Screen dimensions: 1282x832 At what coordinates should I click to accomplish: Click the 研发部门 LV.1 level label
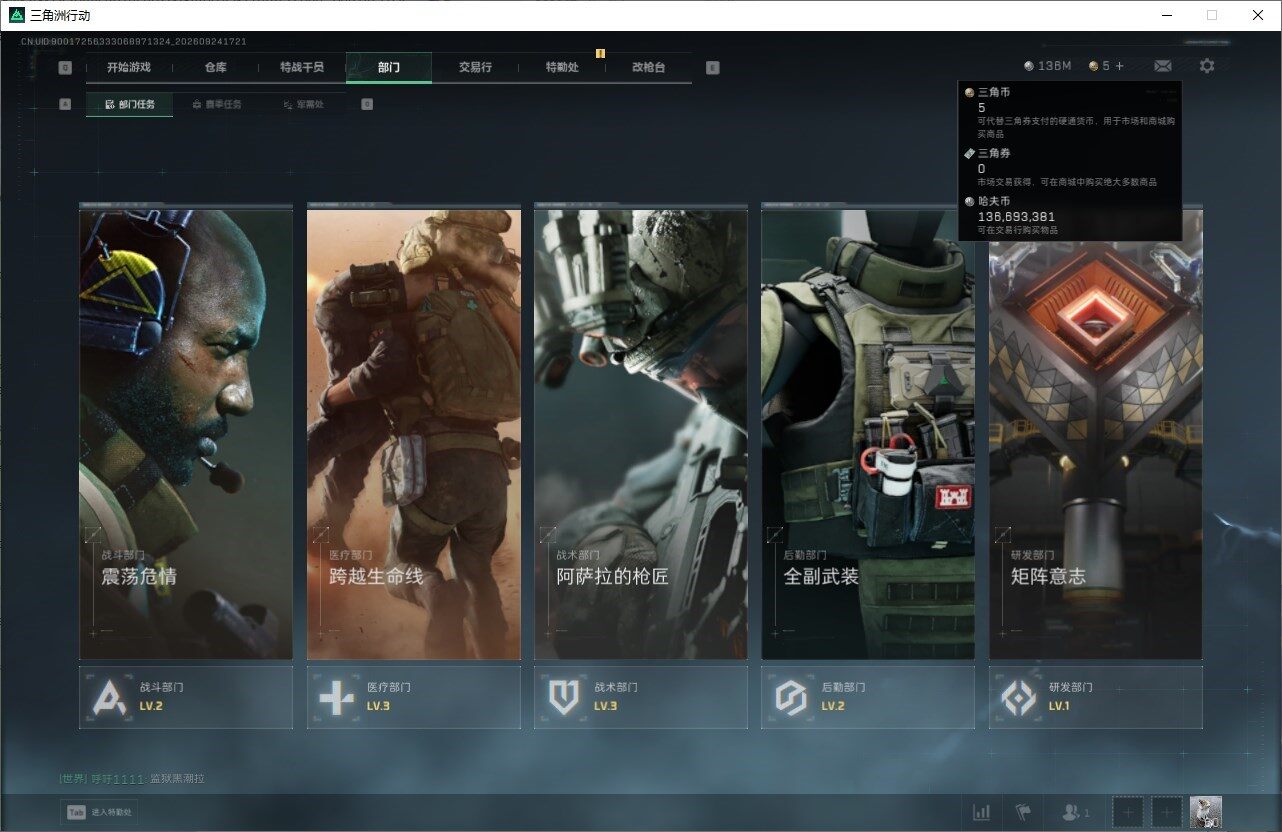point(1059,706)
